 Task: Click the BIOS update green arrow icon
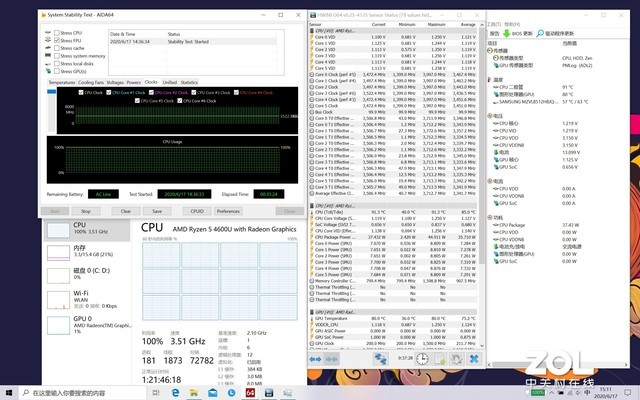[x=507, y=32]
